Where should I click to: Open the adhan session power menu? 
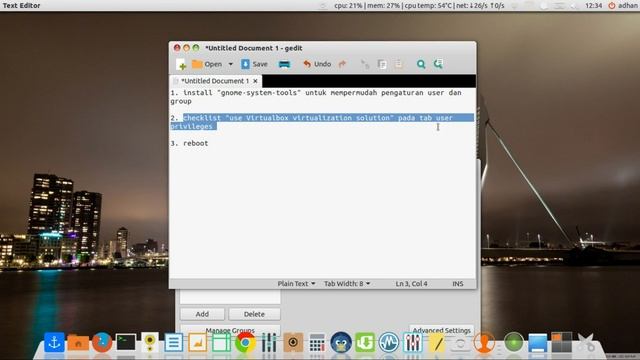point(623,6)
